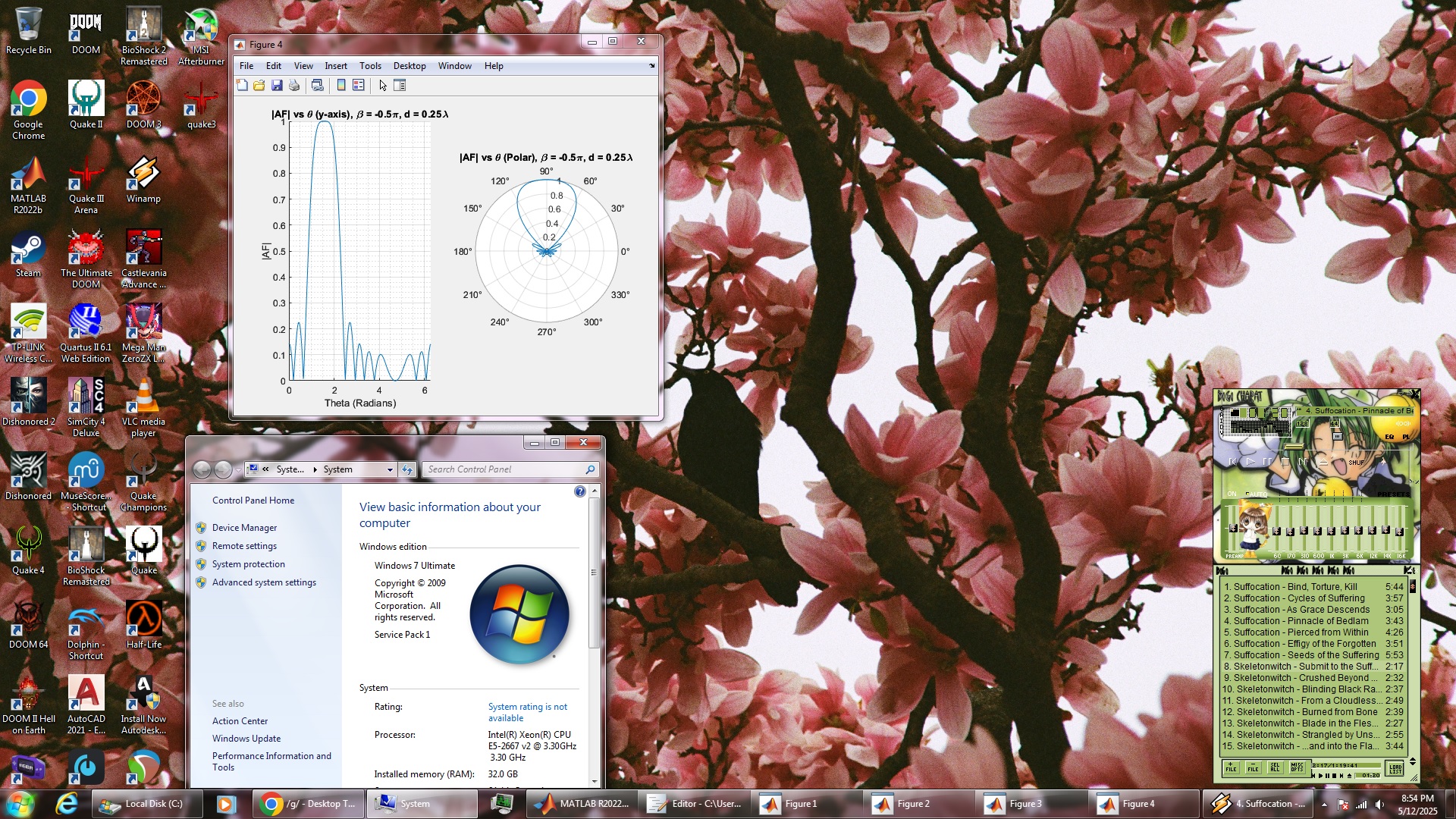This screenshot has width=1456, height=819.
Task: Open Remote settings link
Action: click(x=244, y=546)
